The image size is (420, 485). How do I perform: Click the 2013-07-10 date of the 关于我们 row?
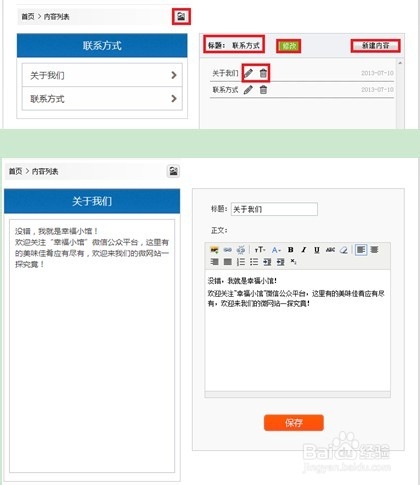377,73
